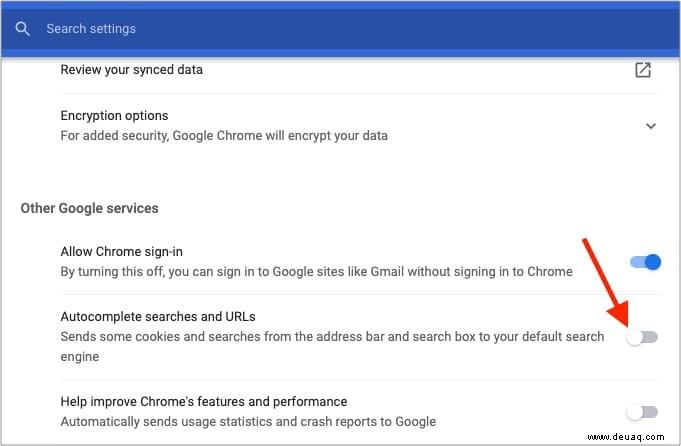Click the Encryption options title

pos(114,116)
